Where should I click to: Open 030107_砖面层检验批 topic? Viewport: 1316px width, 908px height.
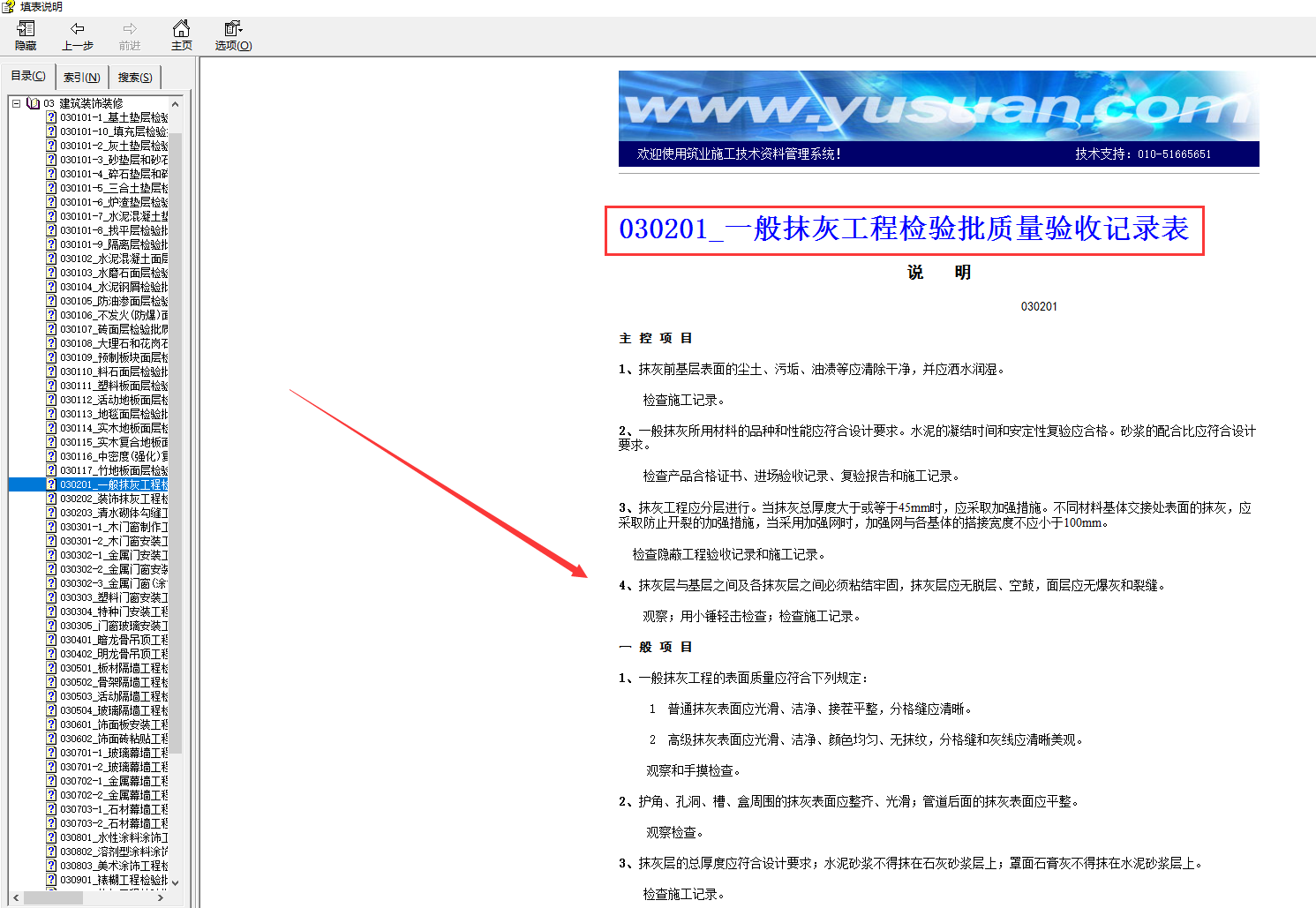tap(114, 329)
